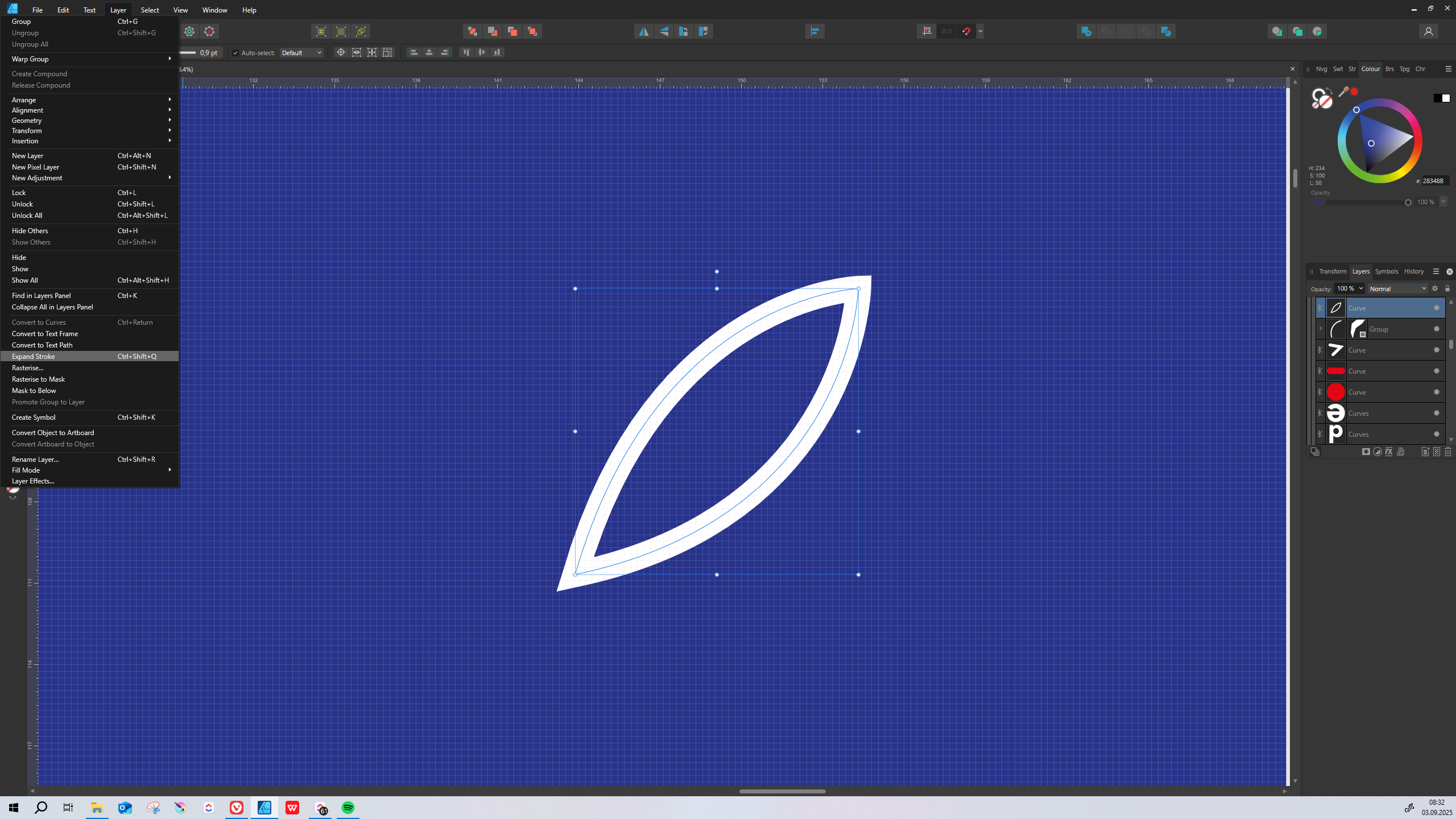The image size is (1456, 819).
Task: Disable the Auto-select checkbox
Action: point(235,52)
